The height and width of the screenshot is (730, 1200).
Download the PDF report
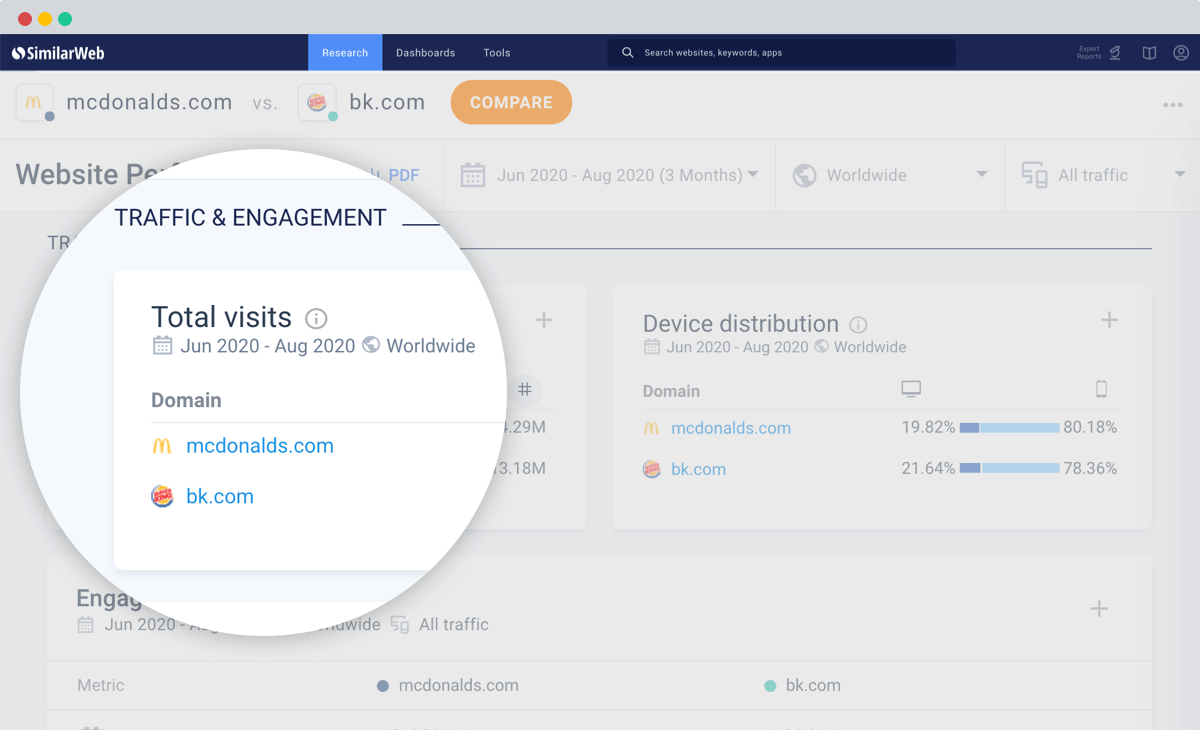[x=403, y=175]
